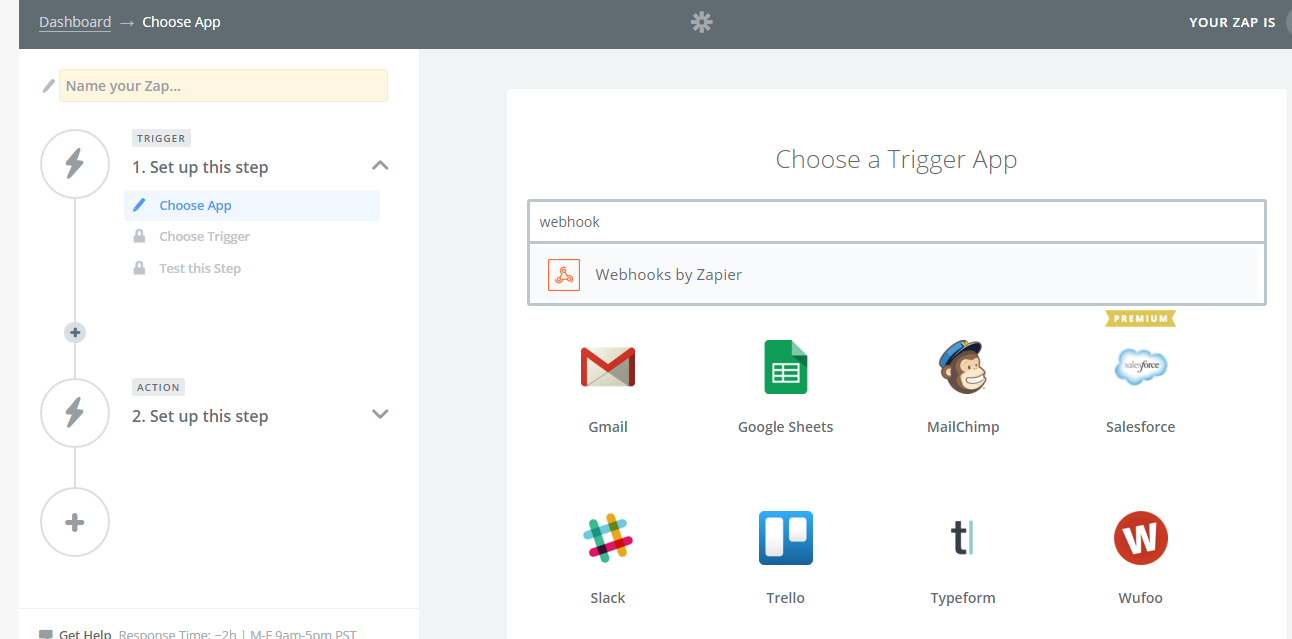The height and width of the screenshot is (639, 1292).
Task: Click the Google Sheets label text
Action: tap(785, 427)
